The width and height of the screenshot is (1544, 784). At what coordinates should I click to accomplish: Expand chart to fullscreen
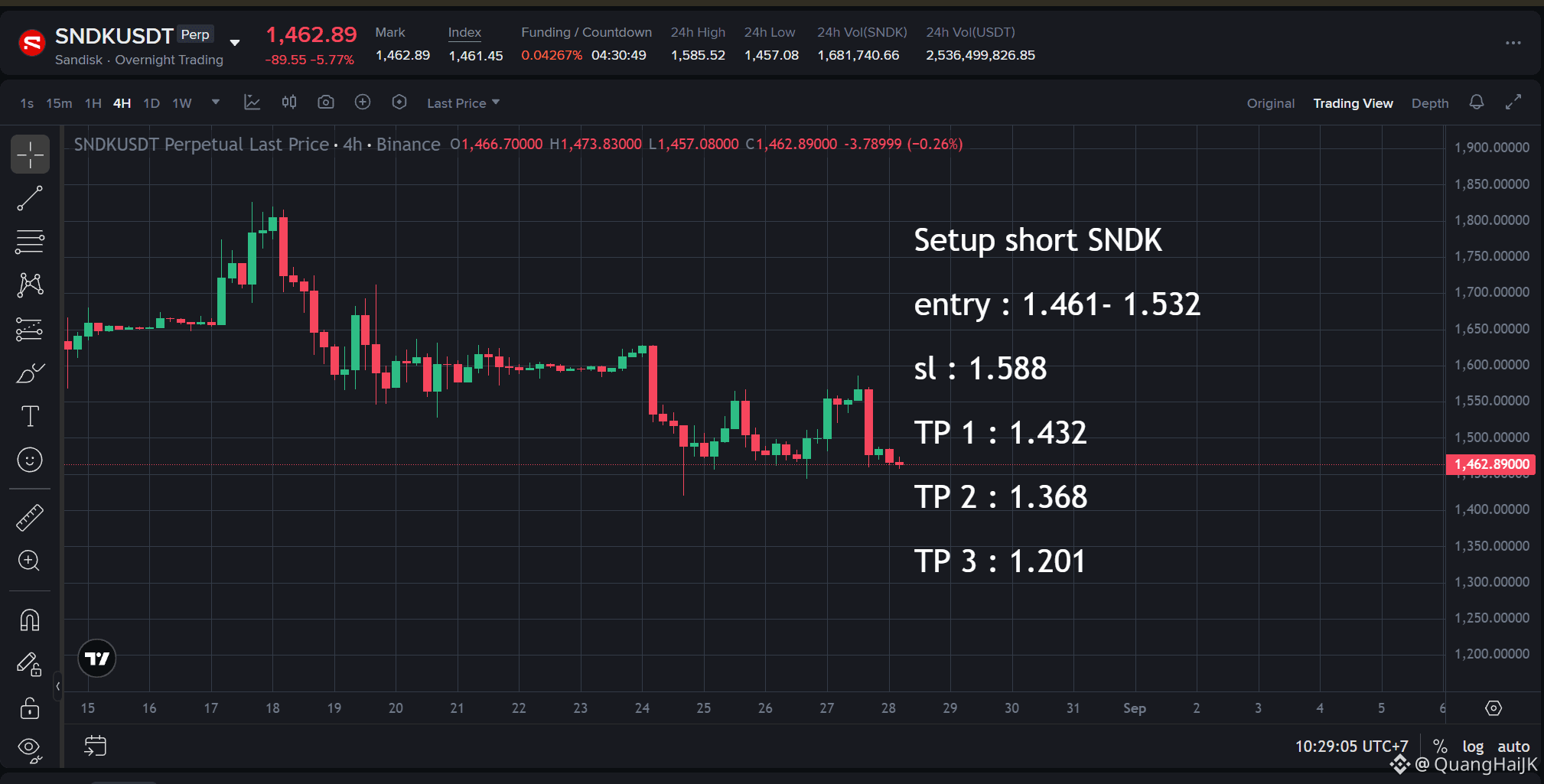point(1513,102)
